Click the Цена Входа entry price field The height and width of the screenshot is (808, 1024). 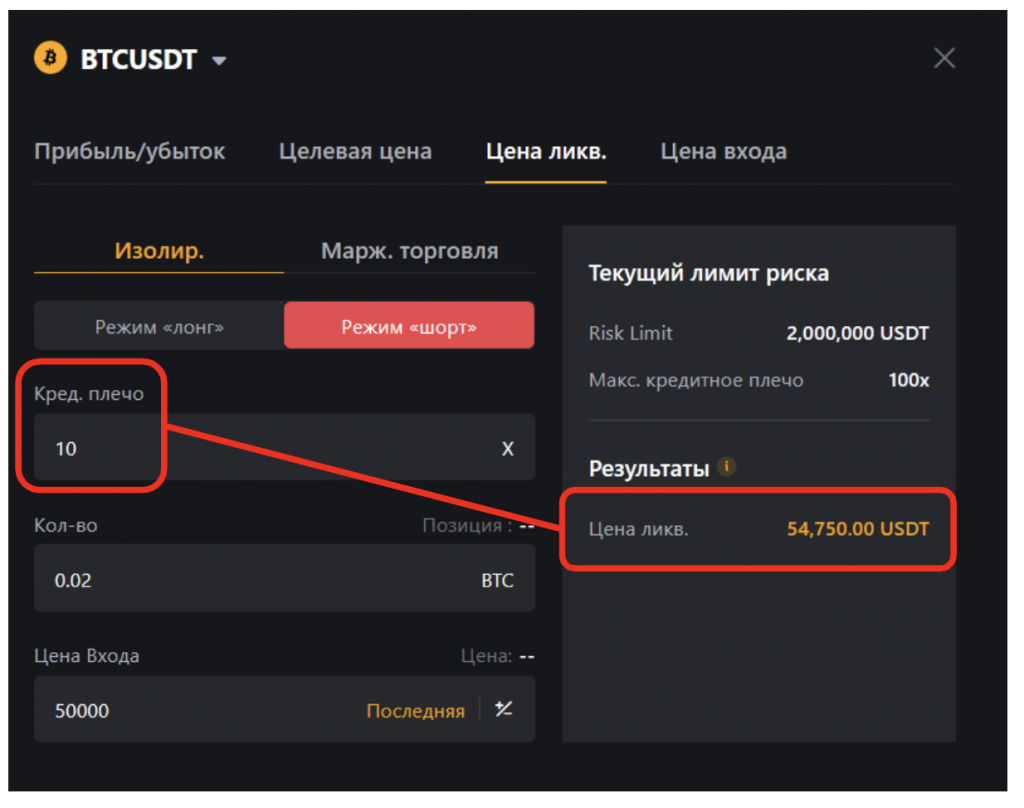click(285, 710)
